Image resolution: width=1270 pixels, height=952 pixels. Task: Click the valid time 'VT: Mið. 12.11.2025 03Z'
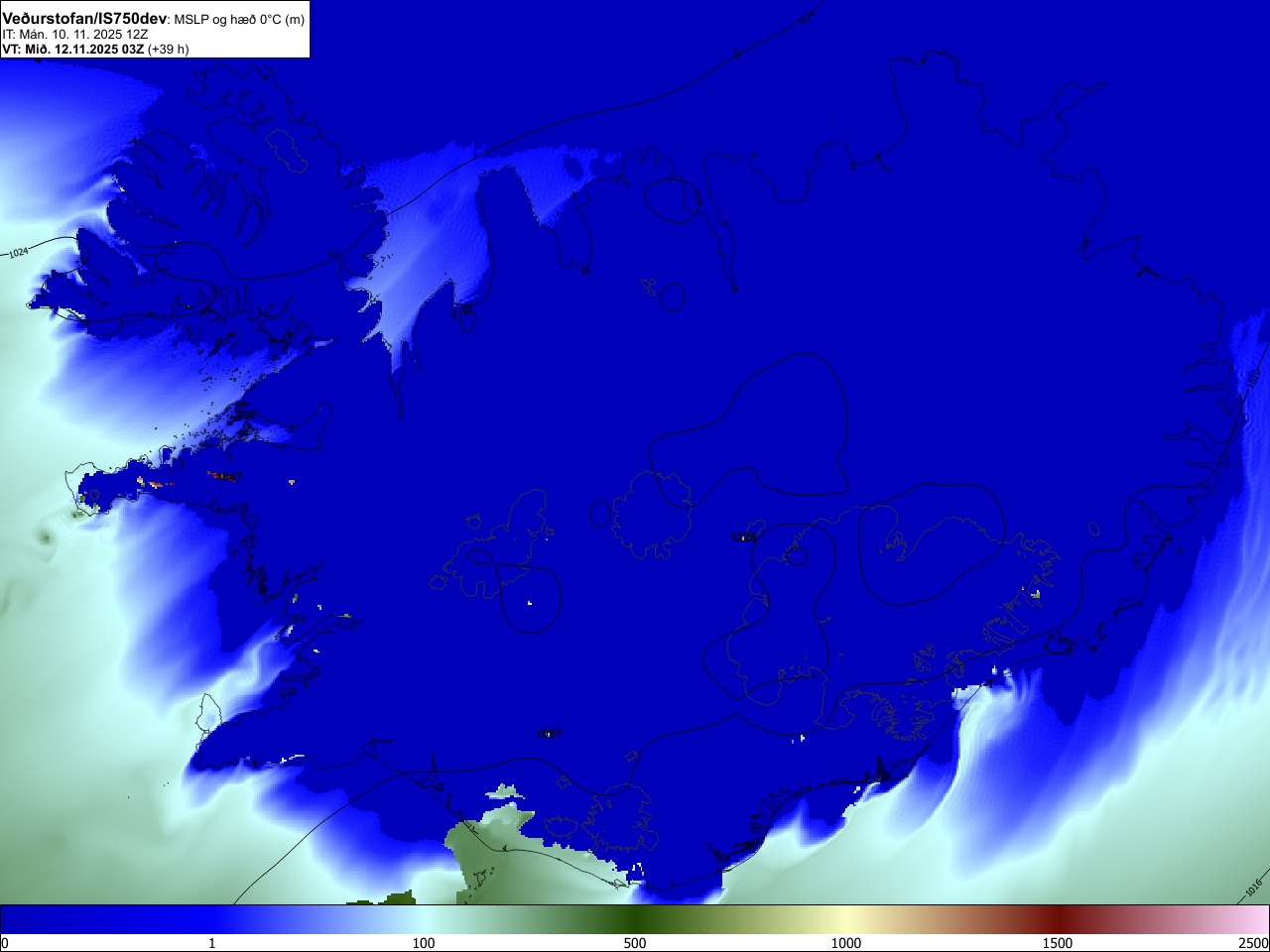tap(72, 49)
